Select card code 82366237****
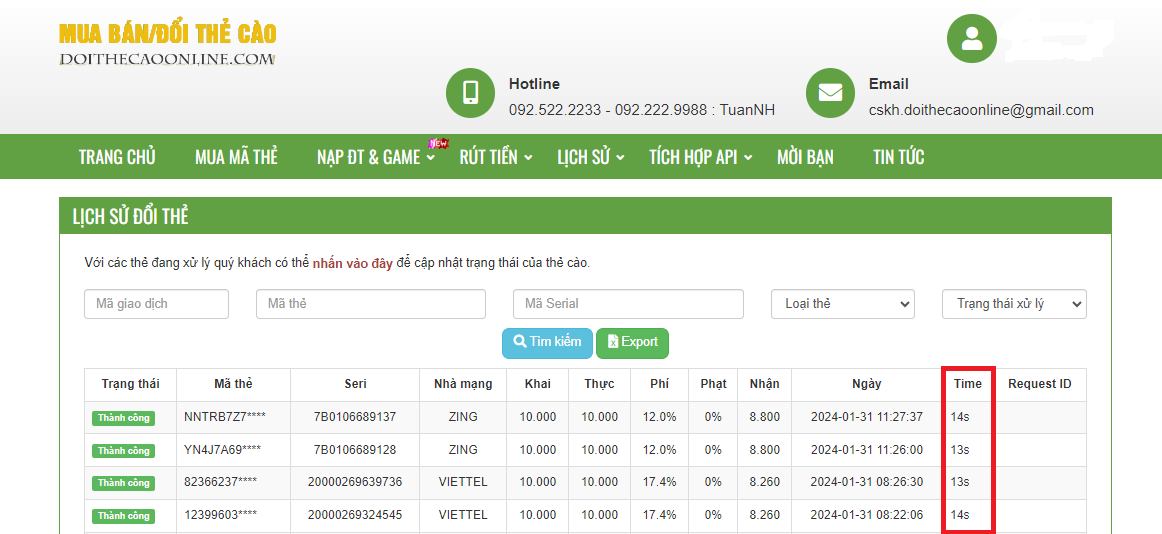1162x534 pixels. click(x=221, y=482)
